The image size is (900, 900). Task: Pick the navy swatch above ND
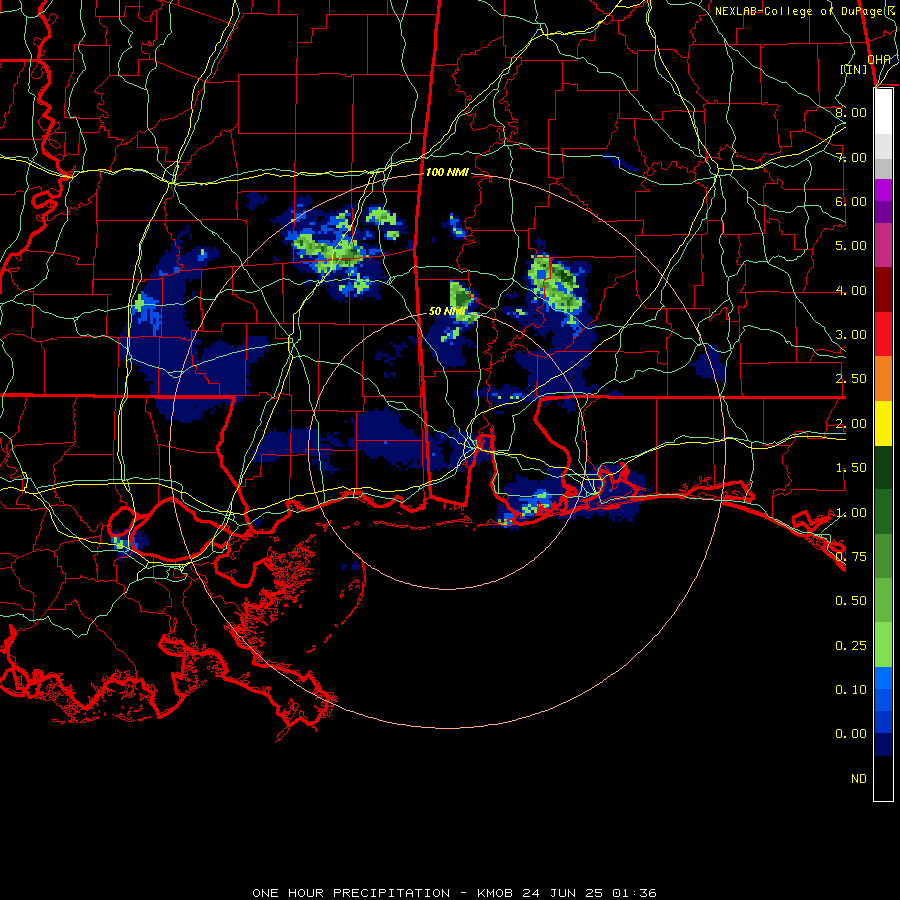coord(883,745)
